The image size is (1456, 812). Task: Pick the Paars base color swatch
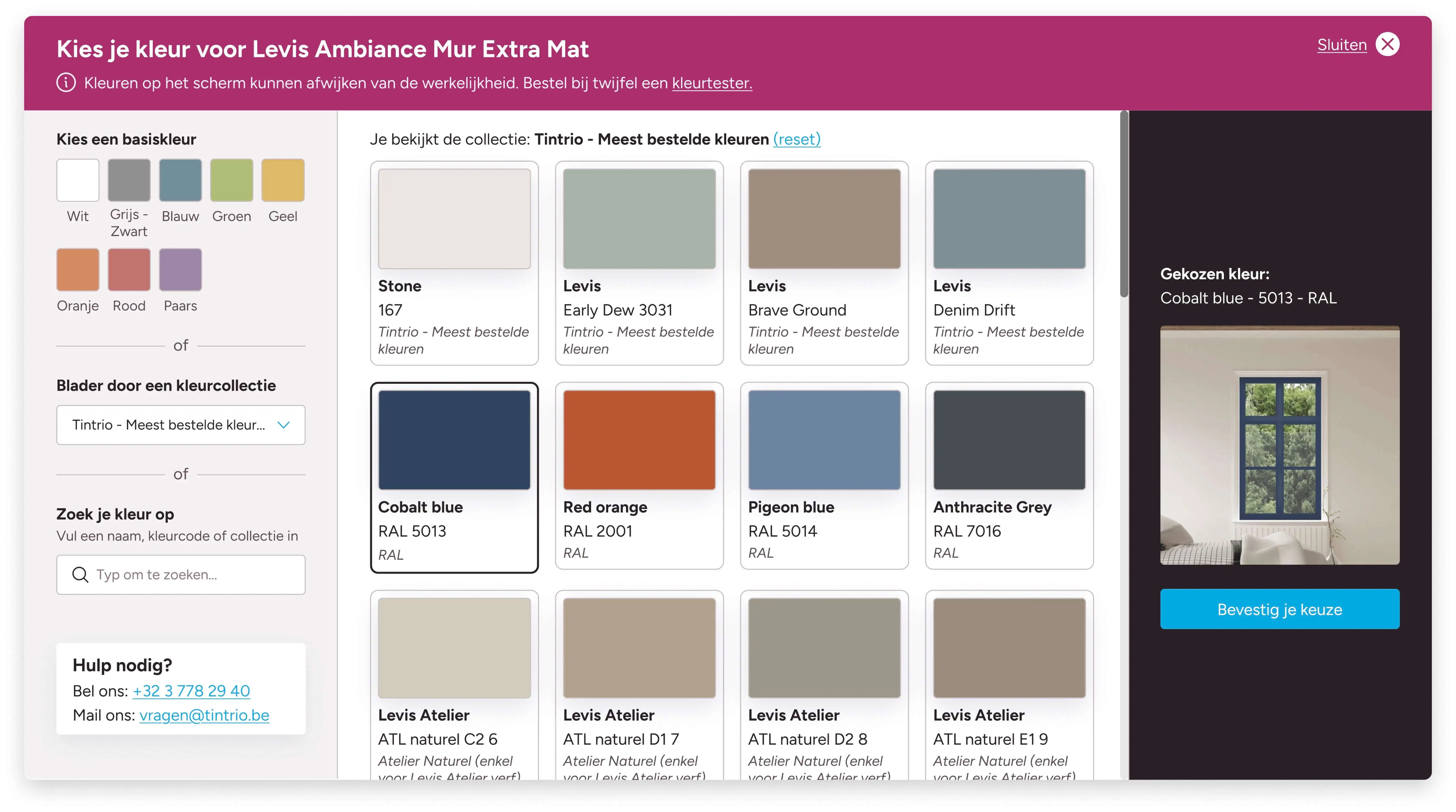pyautogui.click(x=180, y=269)
